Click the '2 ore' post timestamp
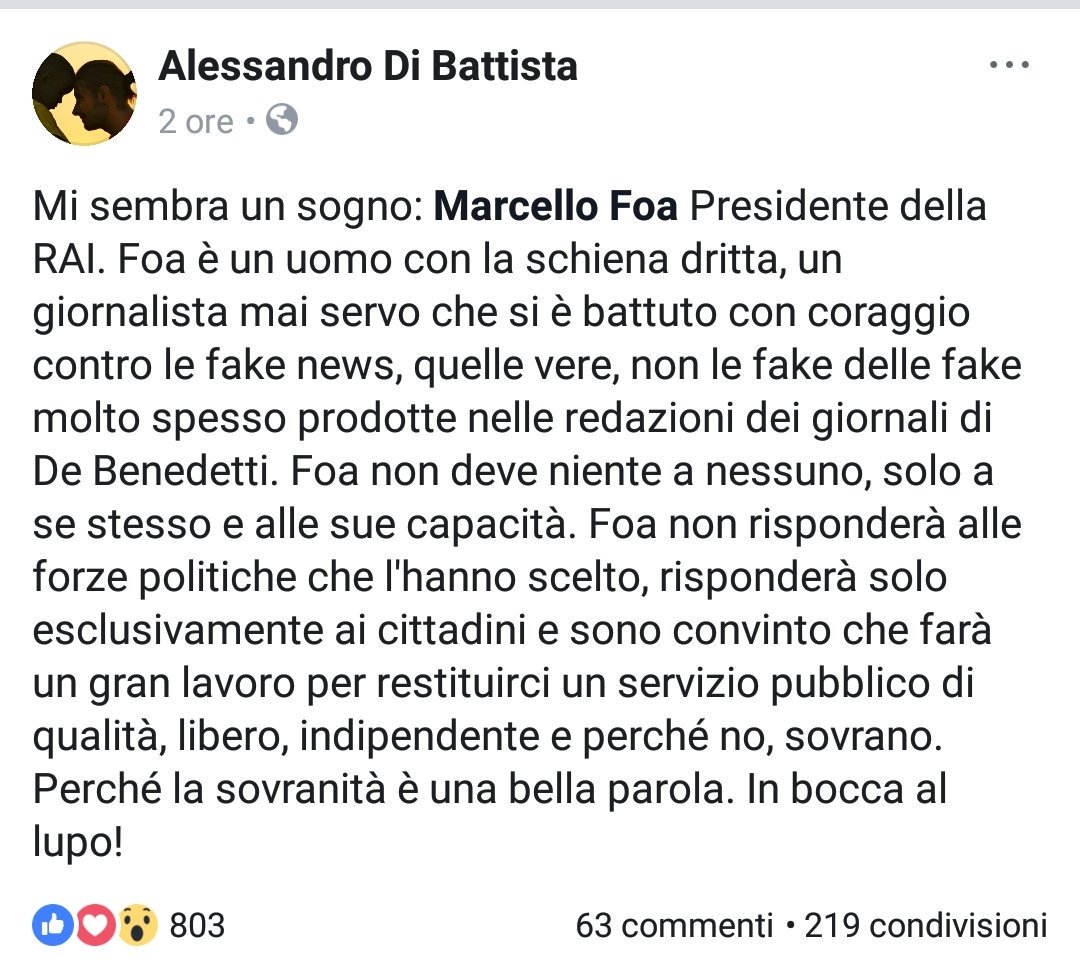 (x=195, y=122)
